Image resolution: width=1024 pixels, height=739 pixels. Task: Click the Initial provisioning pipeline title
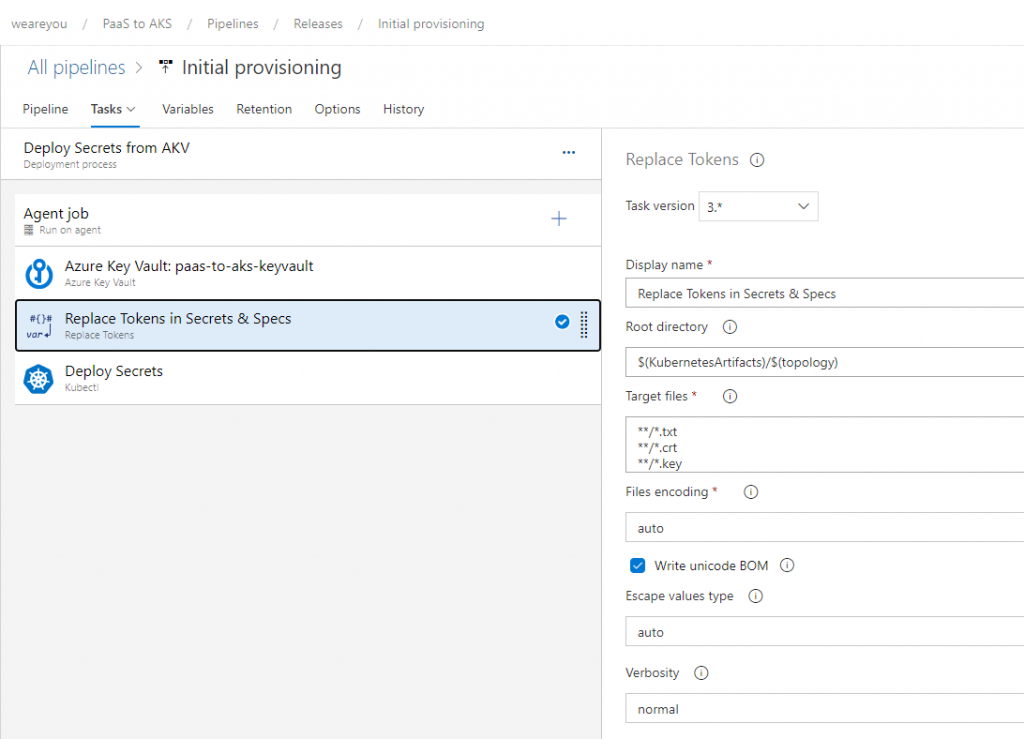tap(261, 67)
